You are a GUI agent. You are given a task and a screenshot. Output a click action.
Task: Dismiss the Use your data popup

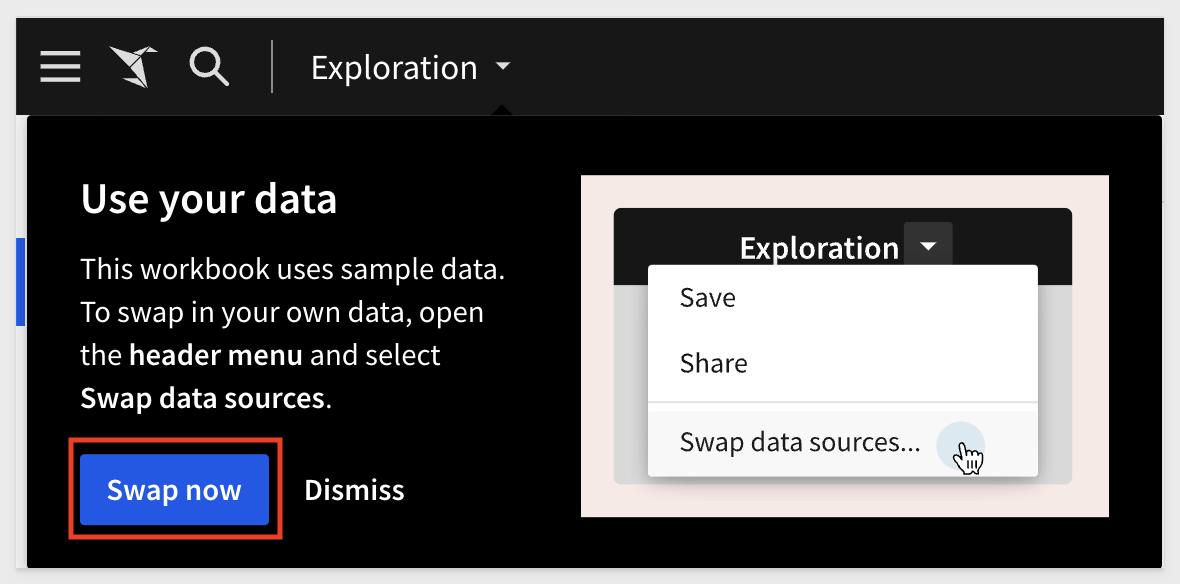coord(353,490)
